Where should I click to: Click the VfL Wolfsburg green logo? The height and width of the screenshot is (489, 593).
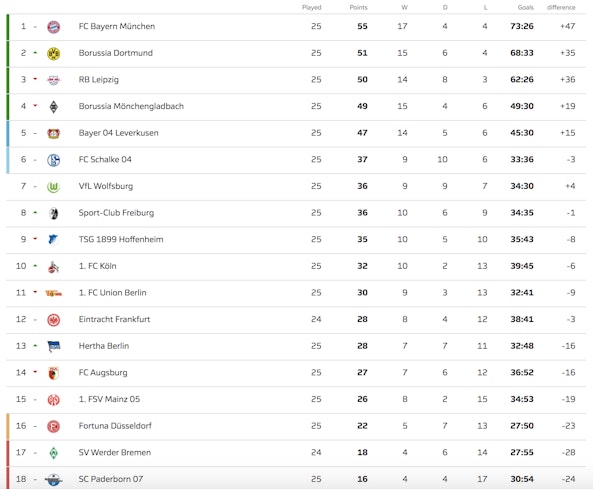pyautogui.click(x=53, y=187)
